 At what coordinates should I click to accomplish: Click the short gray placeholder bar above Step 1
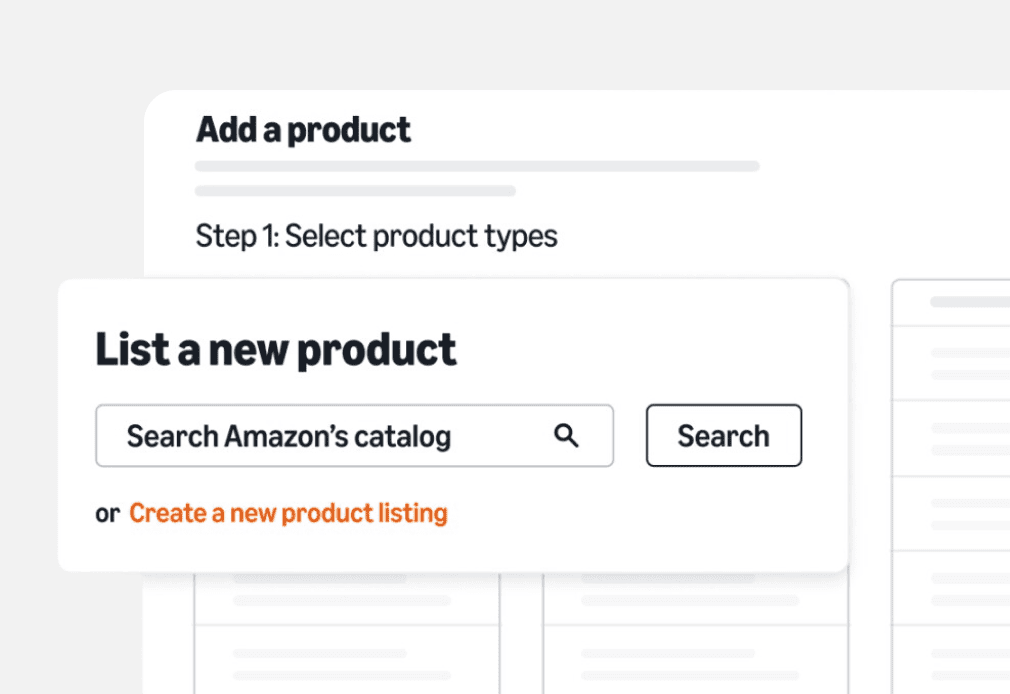pyautogui.click(x=355, y=190)
